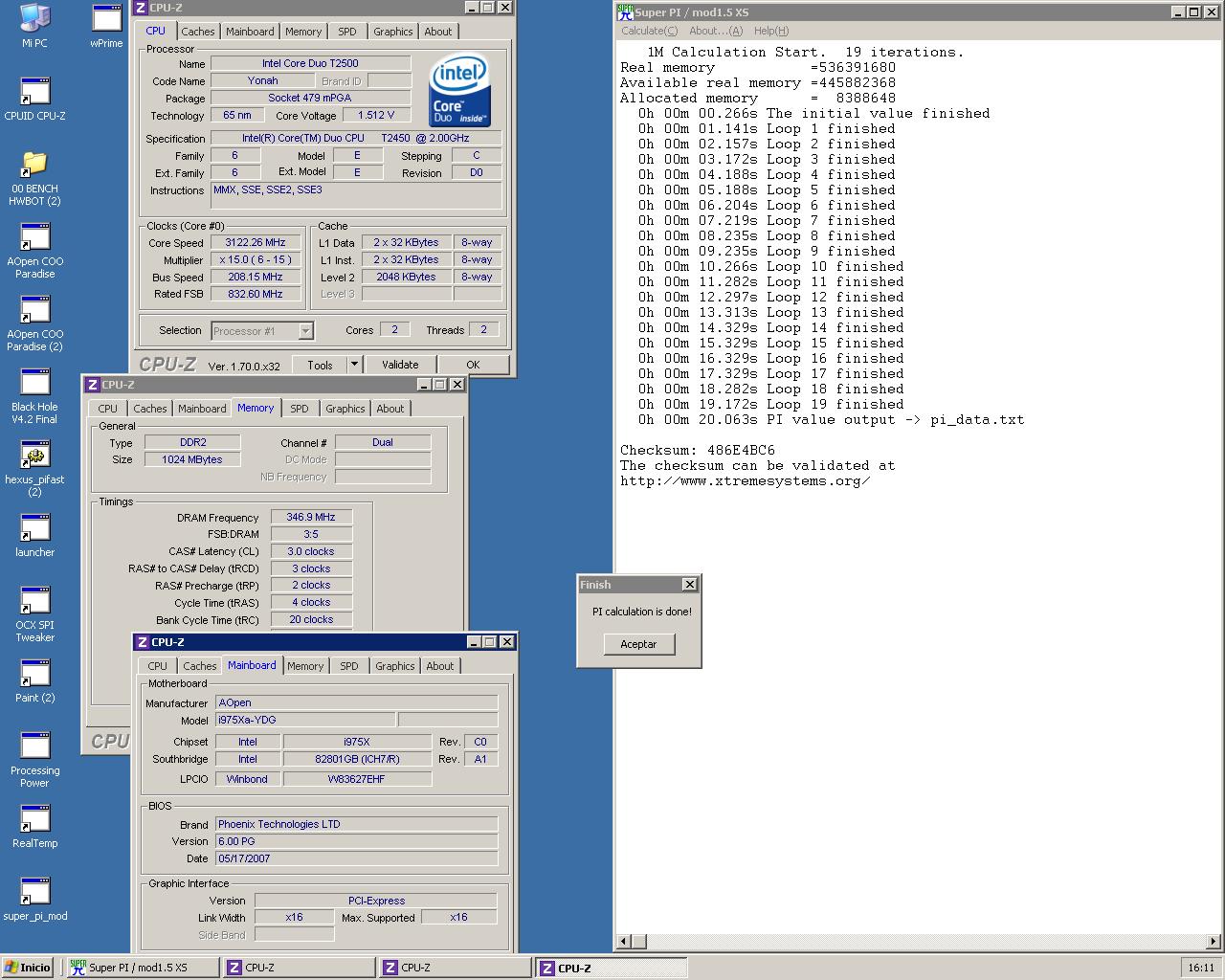The height and width of the screenshot is (980, 1225).
Task: Launch super_pi_mod desktop shortcut
Action: pyautogui.click(x=34, y=899)
